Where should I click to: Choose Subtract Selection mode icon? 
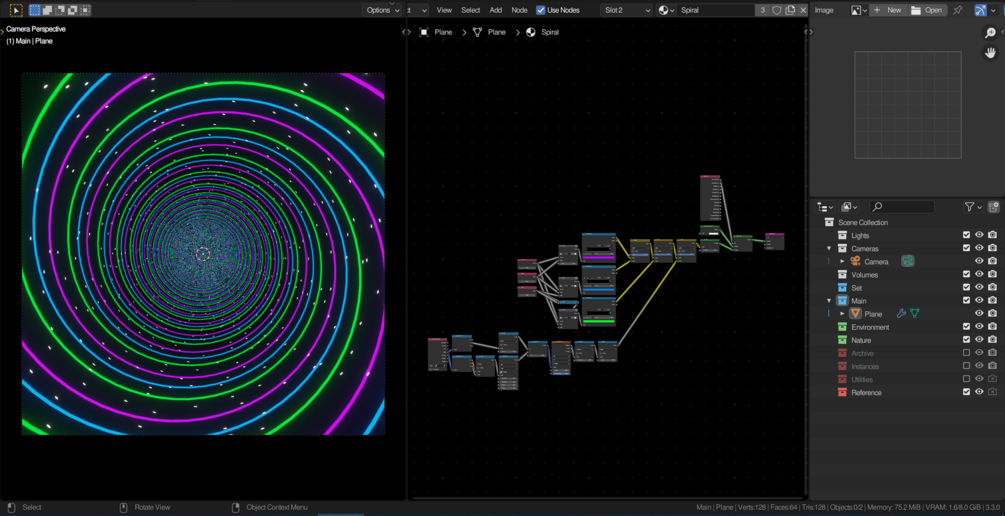(60, 10)
